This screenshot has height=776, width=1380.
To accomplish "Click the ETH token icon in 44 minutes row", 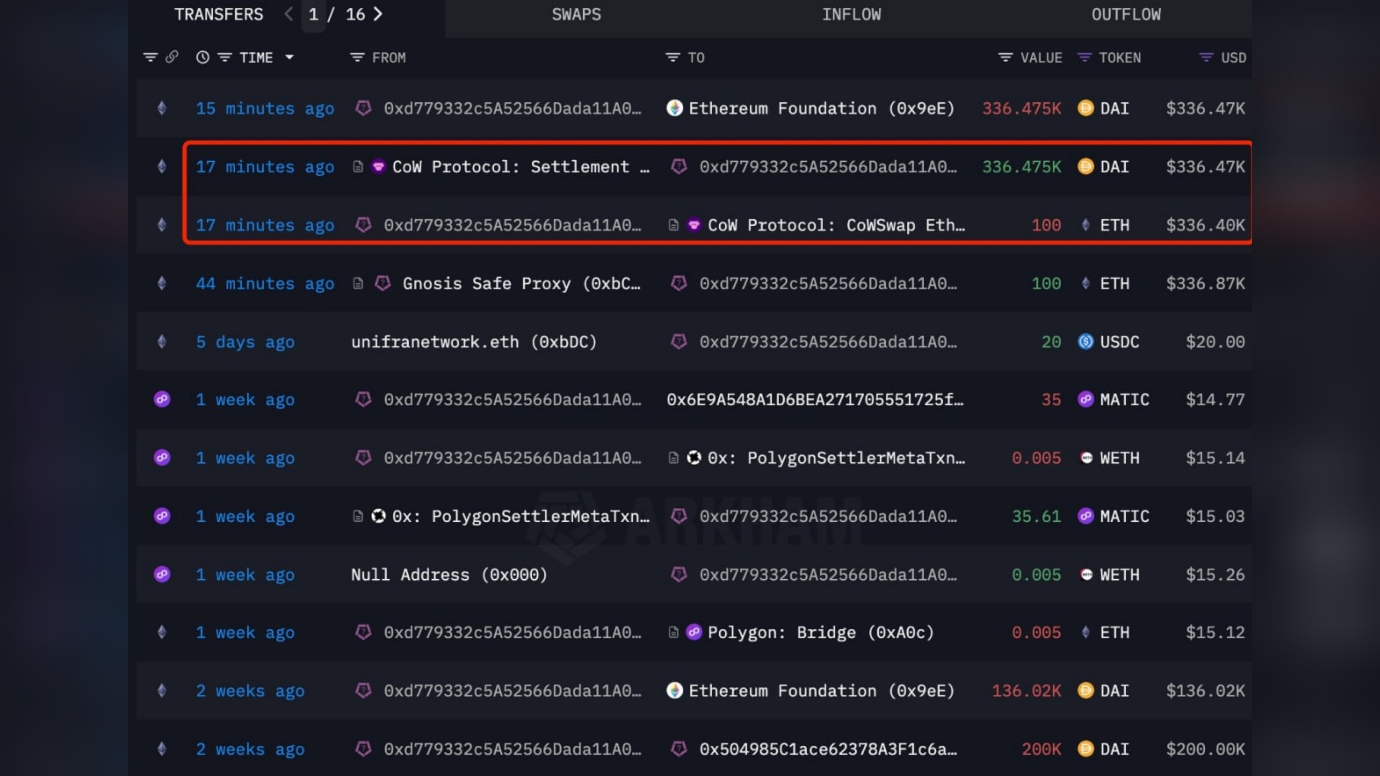I will coord(1085,284).
